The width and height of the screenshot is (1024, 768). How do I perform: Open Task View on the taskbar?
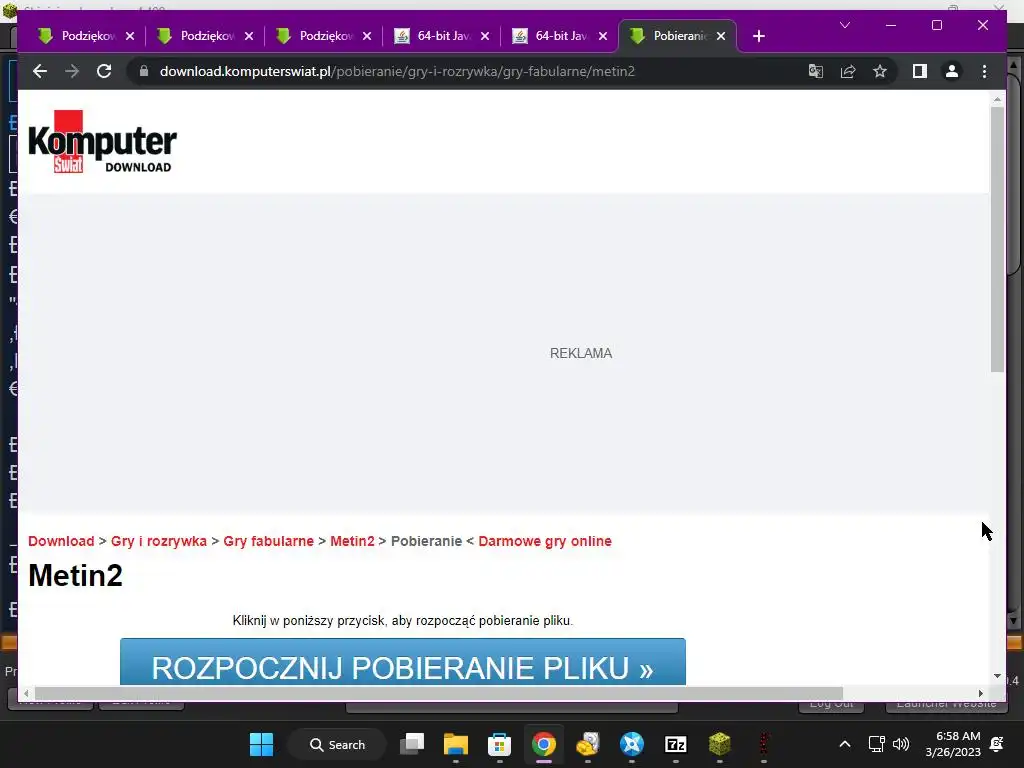coord(412,744)
